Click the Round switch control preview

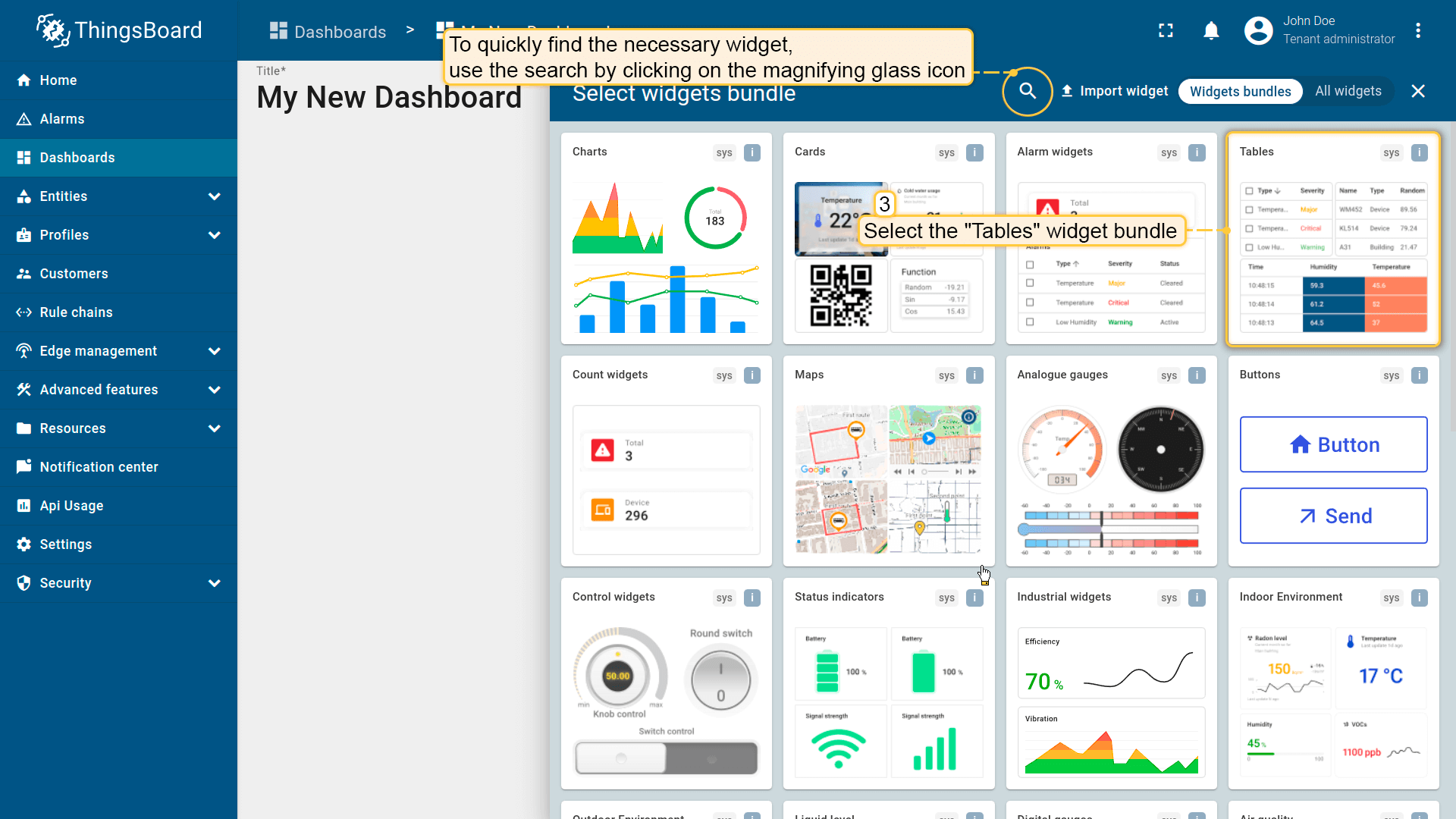[x=720, y=680]
